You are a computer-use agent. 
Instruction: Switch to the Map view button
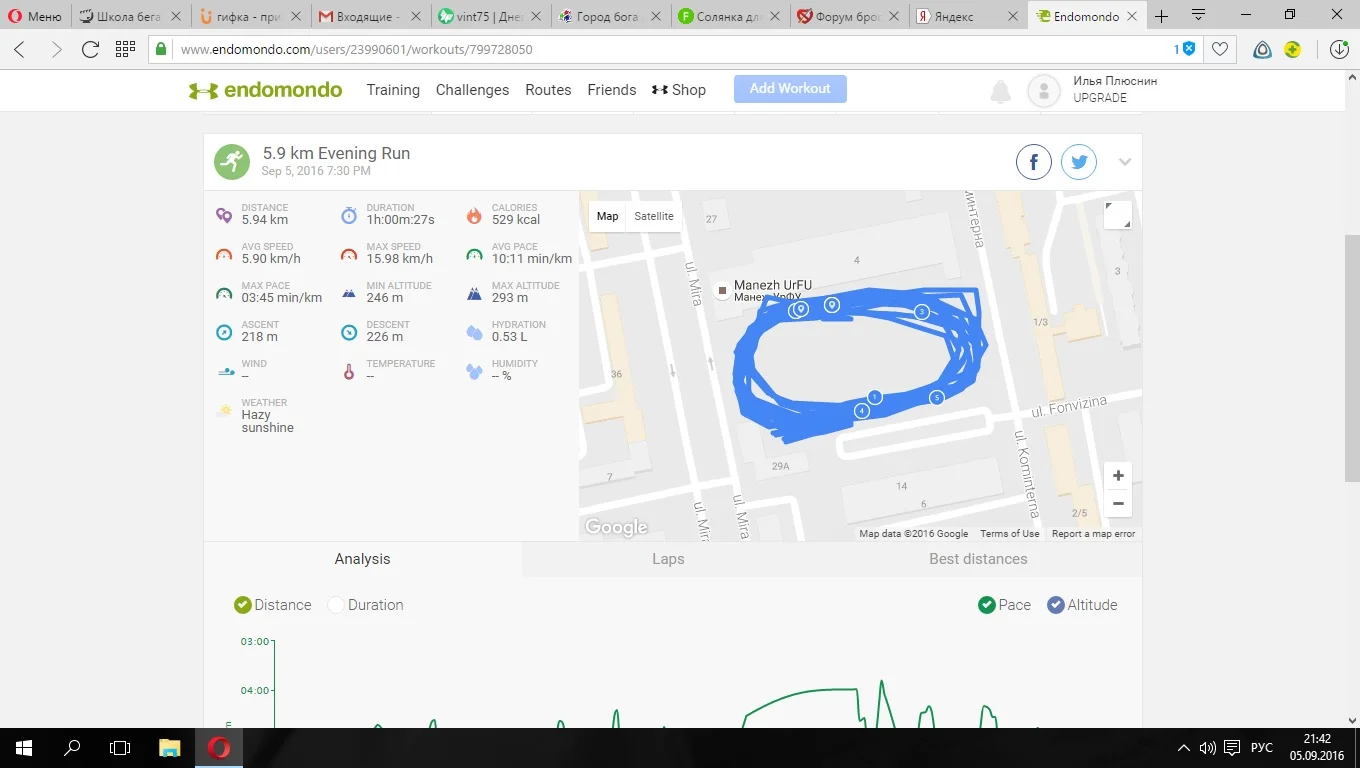tap(608, 216)
